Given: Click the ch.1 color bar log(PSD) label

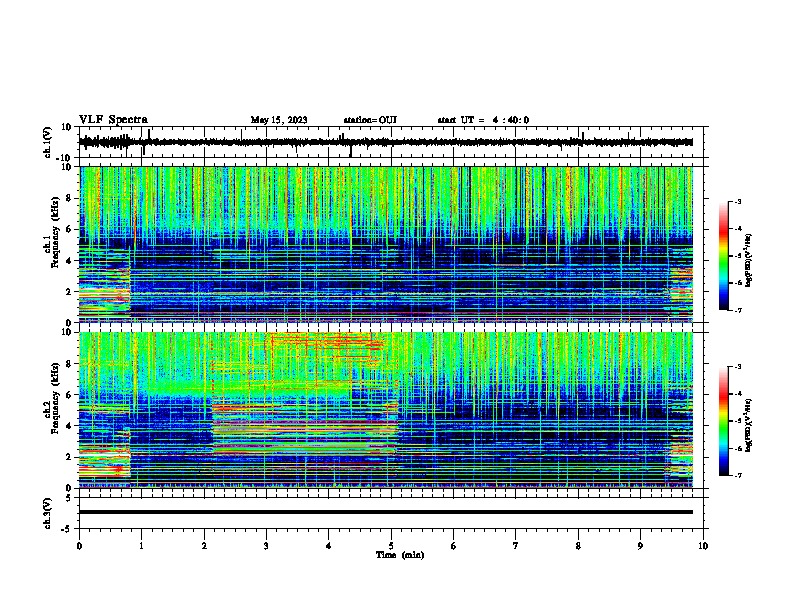Looking at the screenshot, I should click(x=749, y=261).
